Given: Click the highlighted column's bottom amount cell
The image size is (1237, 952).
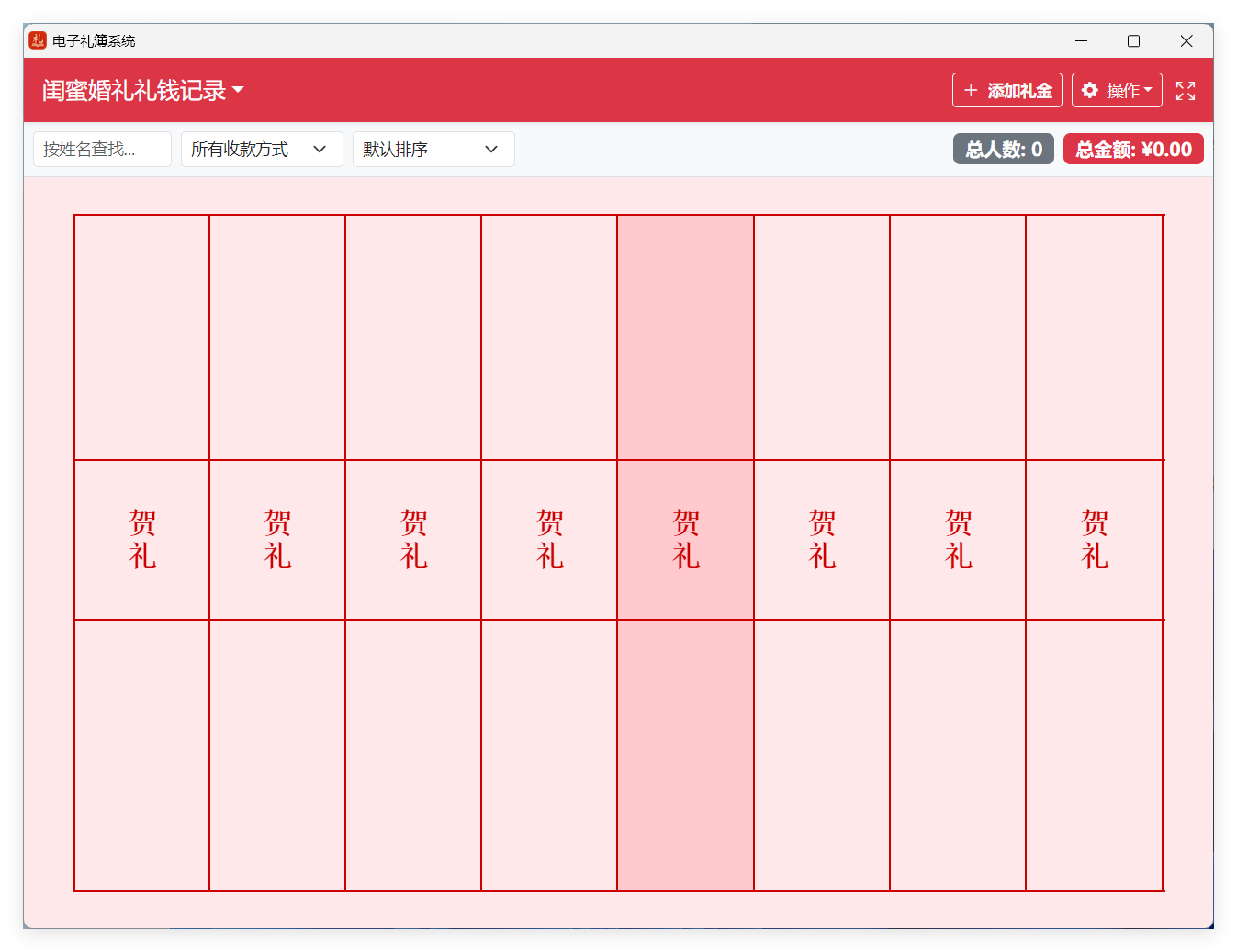Looking at the screenshot, I should pyautogui.click(x=686, y=755).
